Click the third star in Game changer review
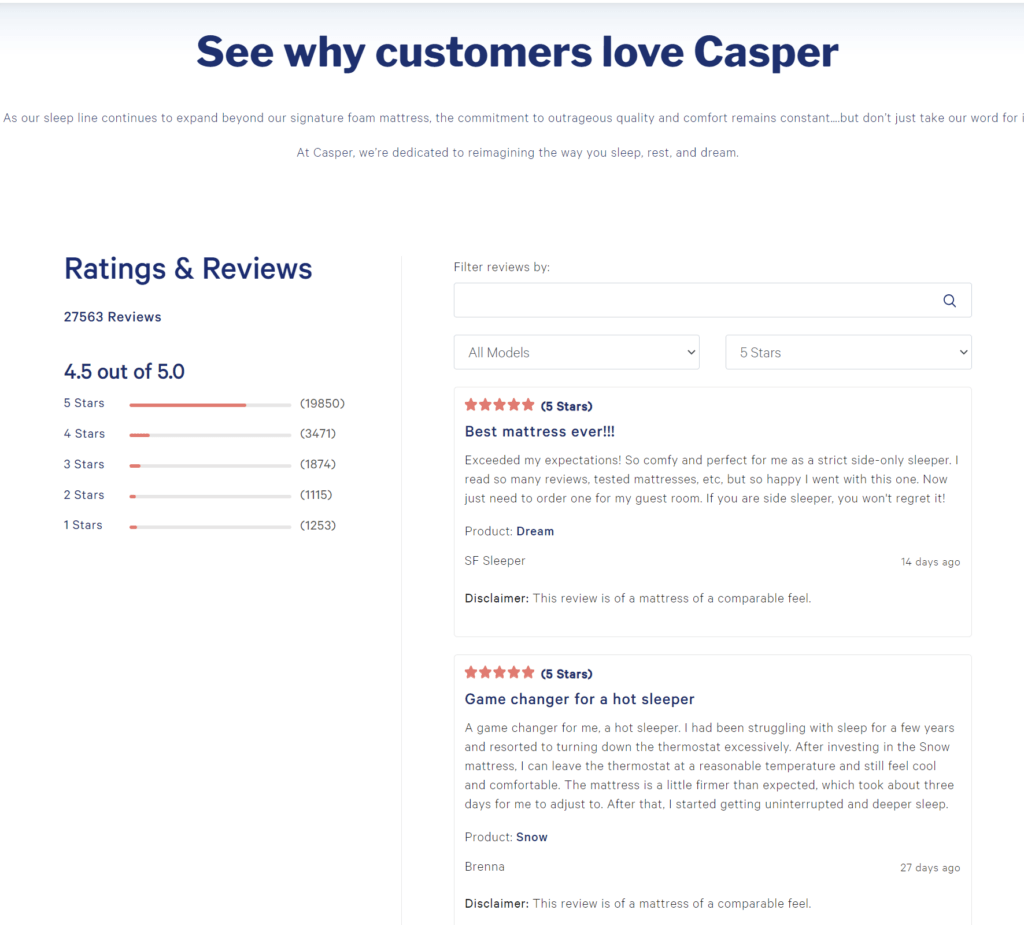Viewport: 1024px width, 925px height. click(500, 671)
